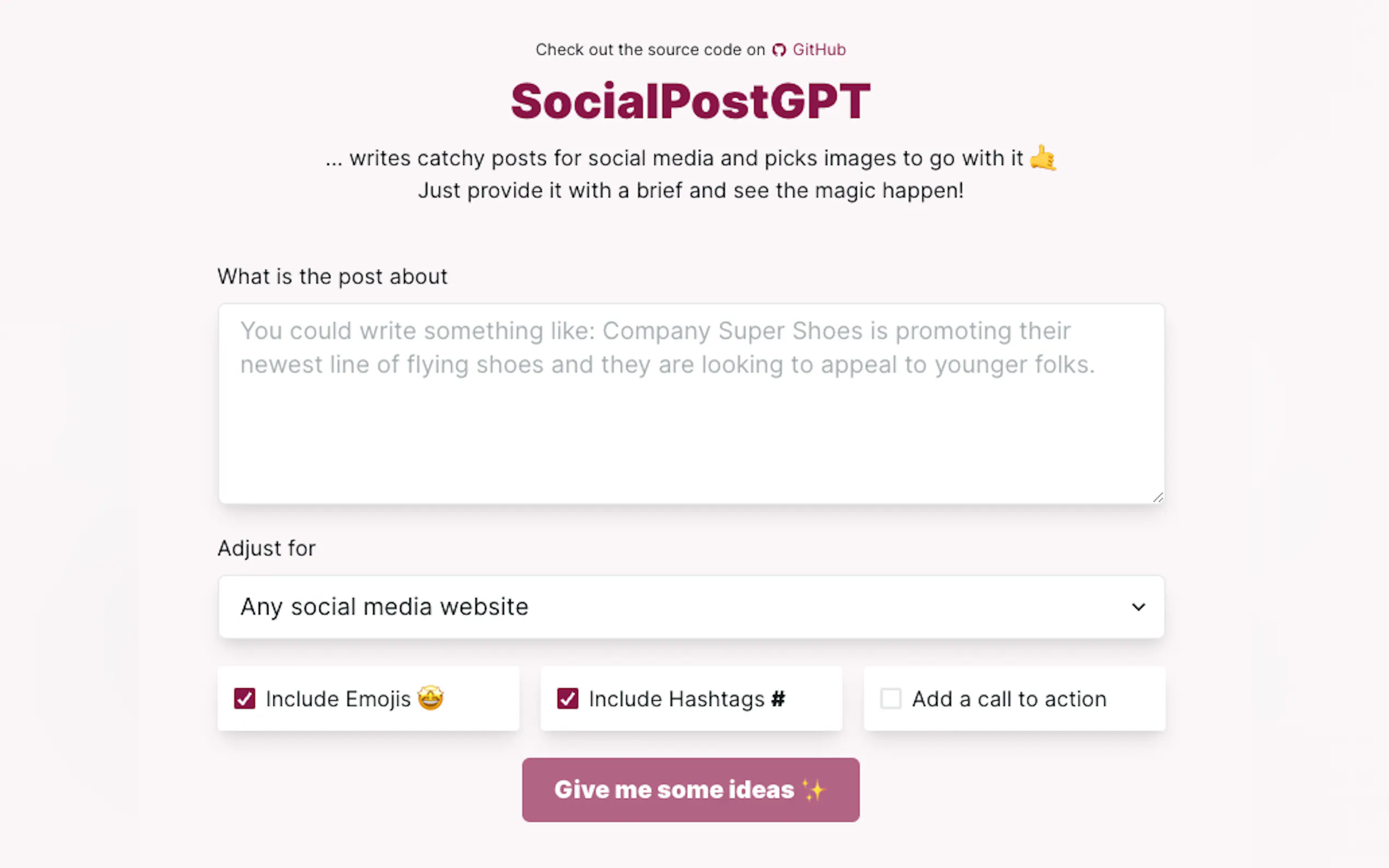1389x868 pixels.
Task: Click inside the post description text area
Action: (x=691, y=402)
